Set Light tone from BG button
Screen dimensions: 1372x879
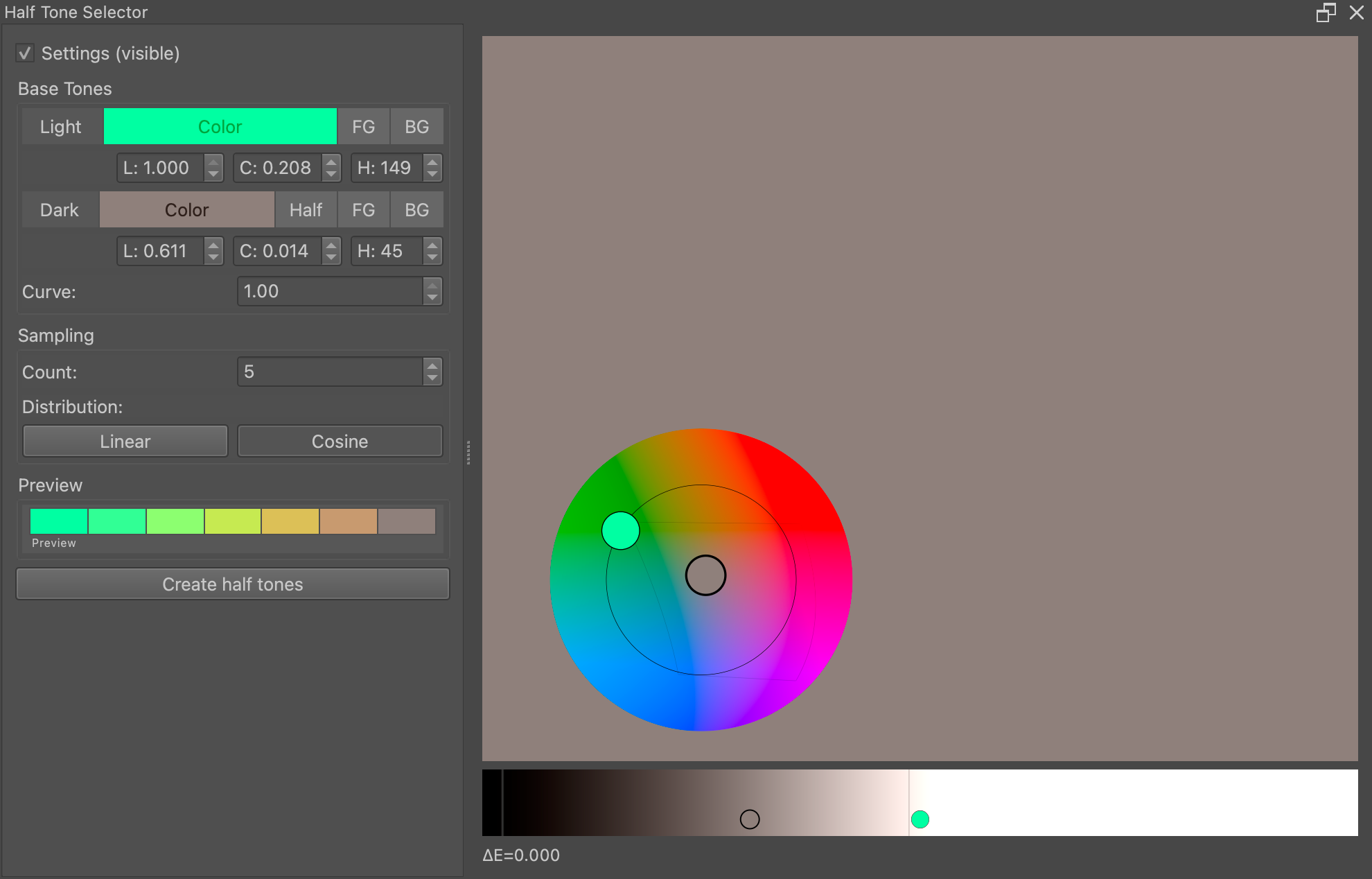click(x=416, y=127)
